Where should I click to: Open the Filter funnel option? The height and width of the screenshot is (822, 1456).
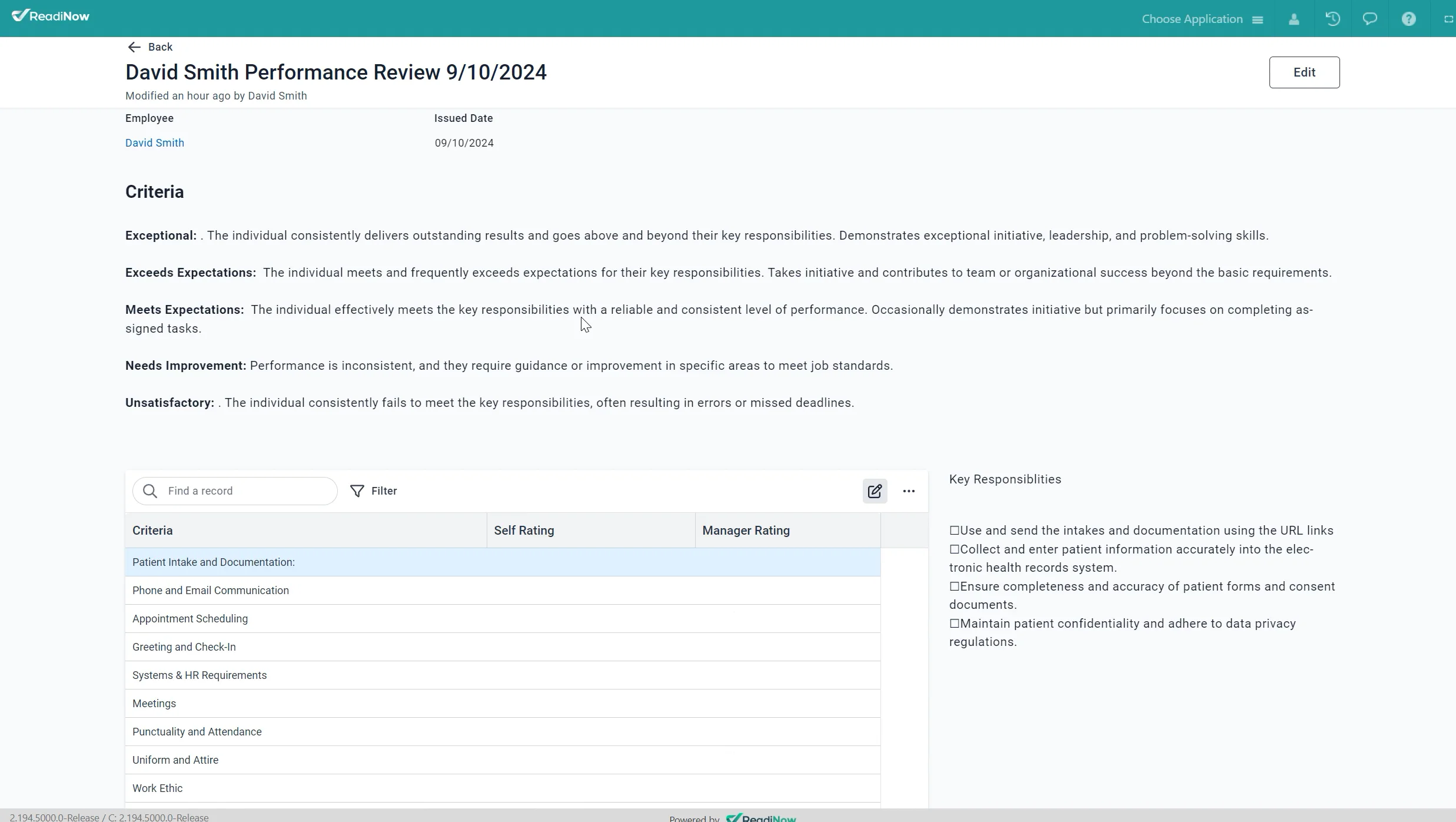pyautogui.click(x=374, y=491)
